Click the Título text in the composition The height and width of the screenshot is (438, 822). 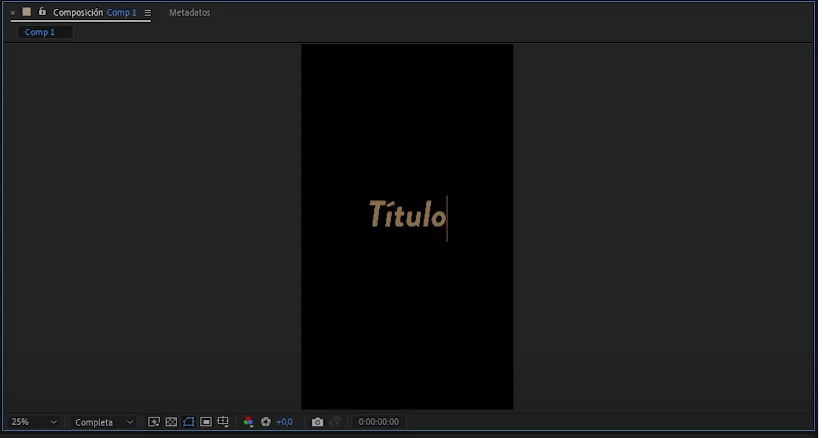(x=406, y=215)
